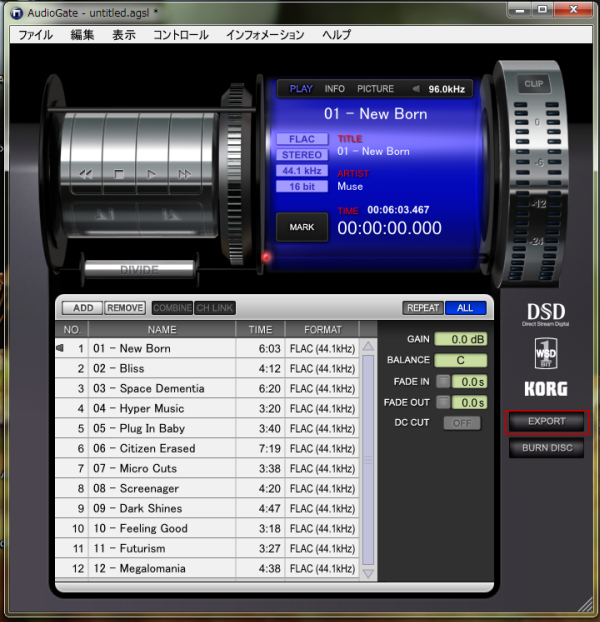The image size is (600, 622).
Task: Click the ADD button above the song list
Action: tap(82, 308)
